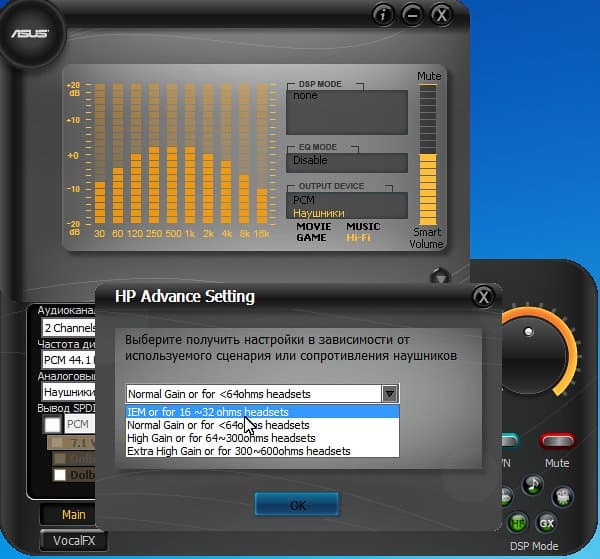Open the 2 Channels audio channel dropdown
This screenshot has width=600, height=559.
click(69, 328)
